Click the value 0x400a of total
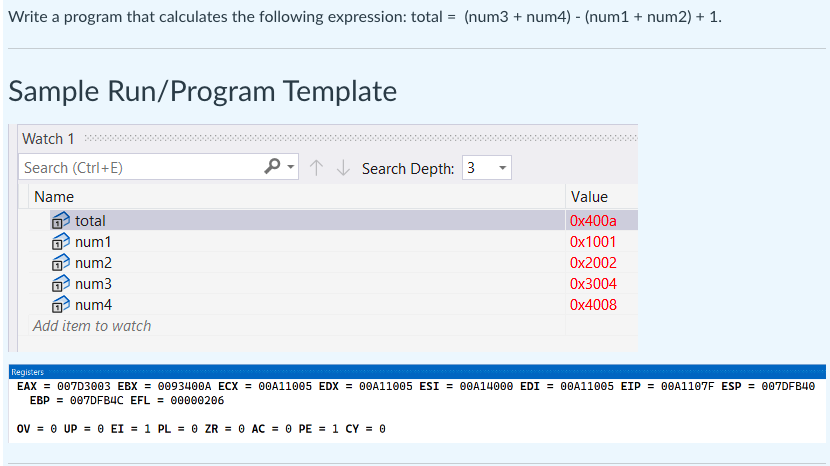Viewport: 830px width, 466px height. click(x=593, y=220)
